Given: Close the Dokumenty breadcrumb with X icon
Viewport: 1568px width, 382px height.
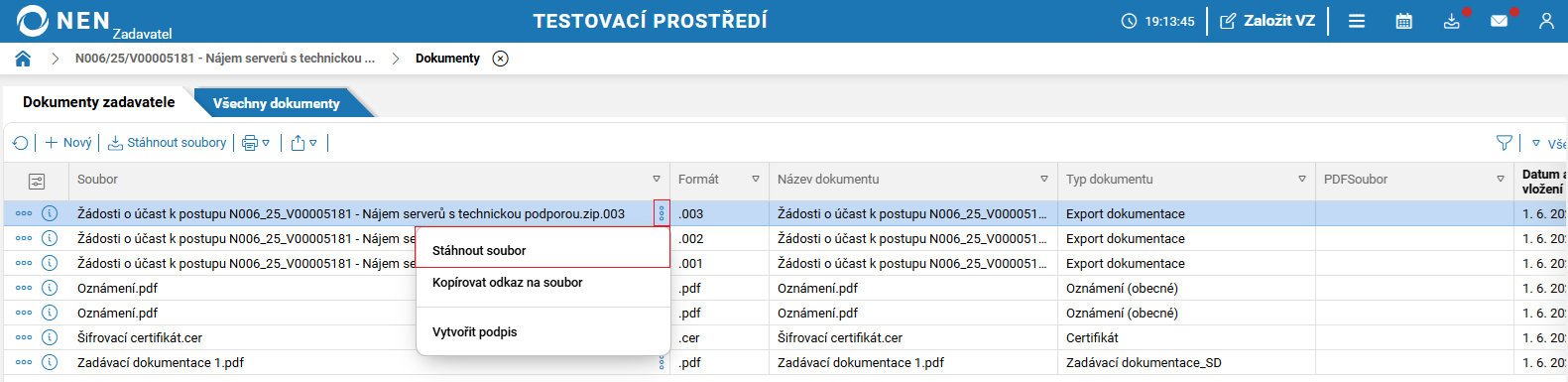Looking at the screenshot, I should [501, 59].
